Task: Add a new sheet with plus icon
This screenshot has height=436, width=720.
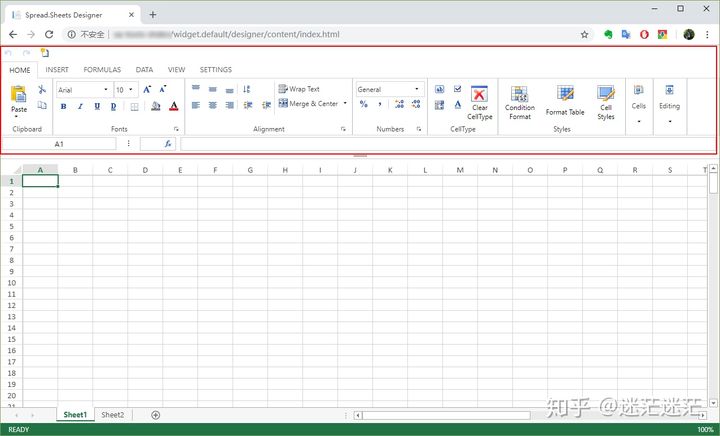Action: click(156, 415)
